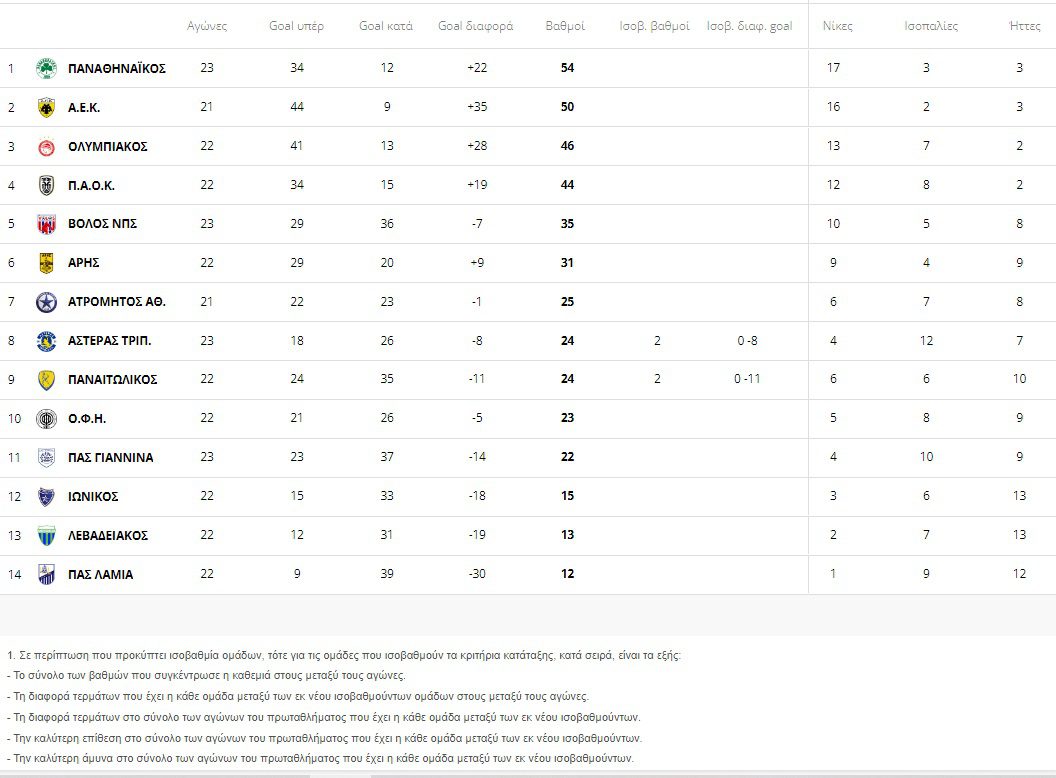Sort by the Αγώνες column header
The width and height of the screenshot is (1056, 778).
tap(207, 26)
